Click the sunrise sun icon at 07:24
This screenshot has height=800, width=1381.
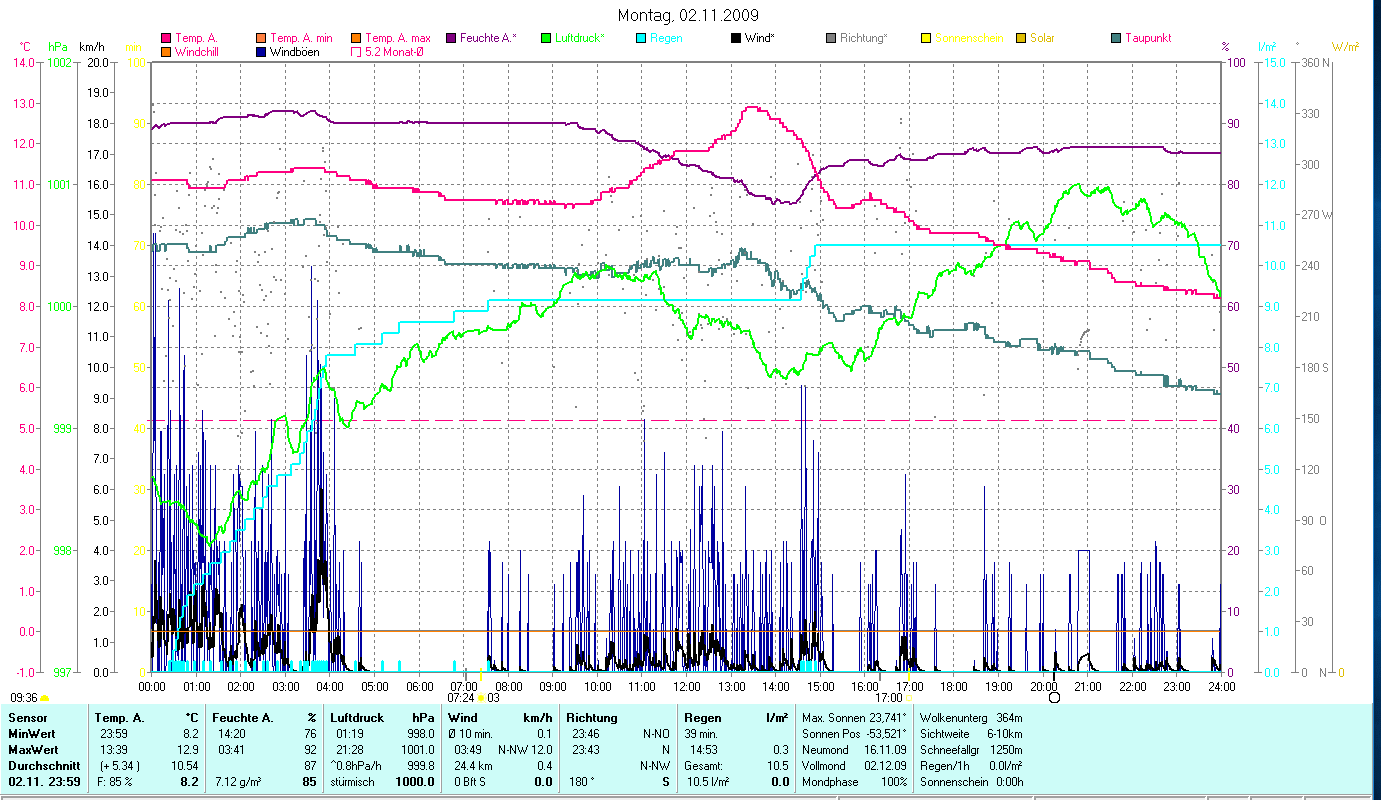tap(481, 698)
